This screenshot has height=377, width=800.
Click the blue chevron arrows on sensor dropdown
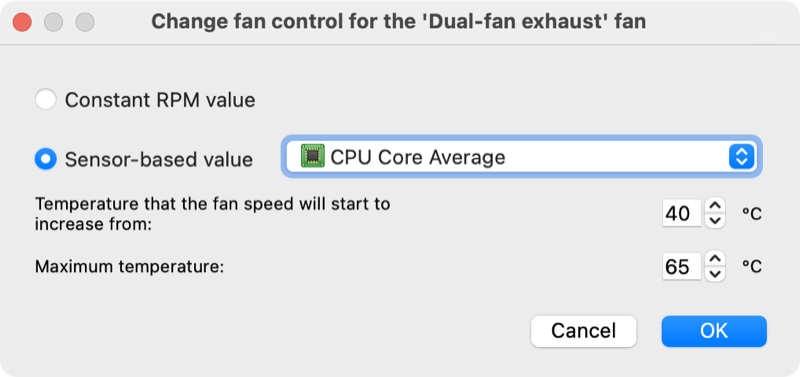741,157
